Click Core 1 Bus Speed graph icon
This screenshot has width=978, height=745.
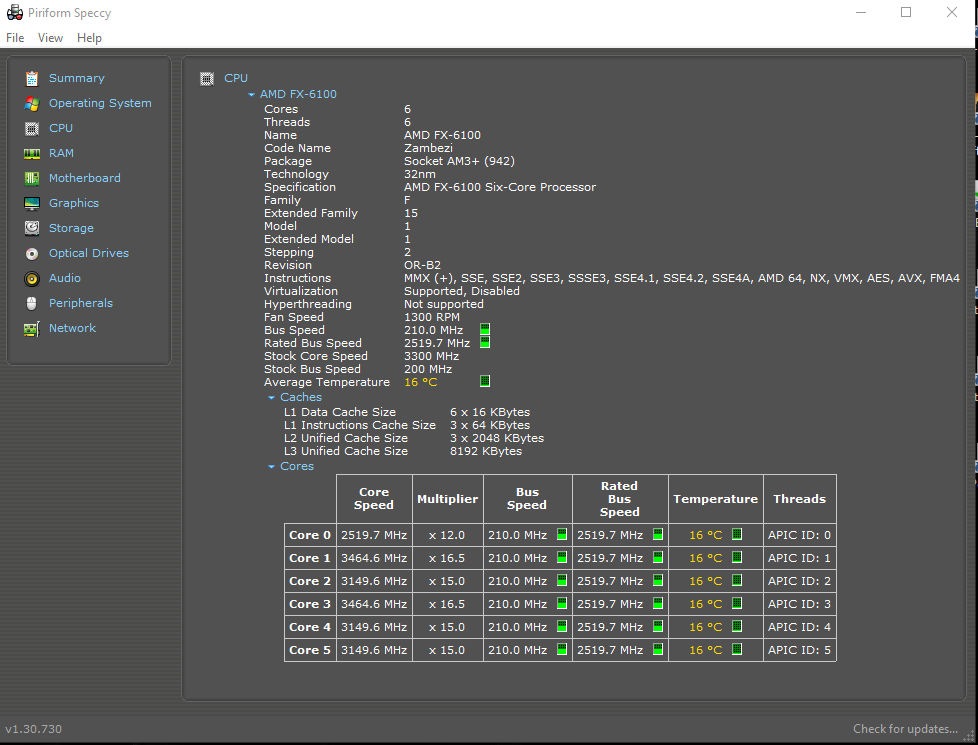click(562, 557)
